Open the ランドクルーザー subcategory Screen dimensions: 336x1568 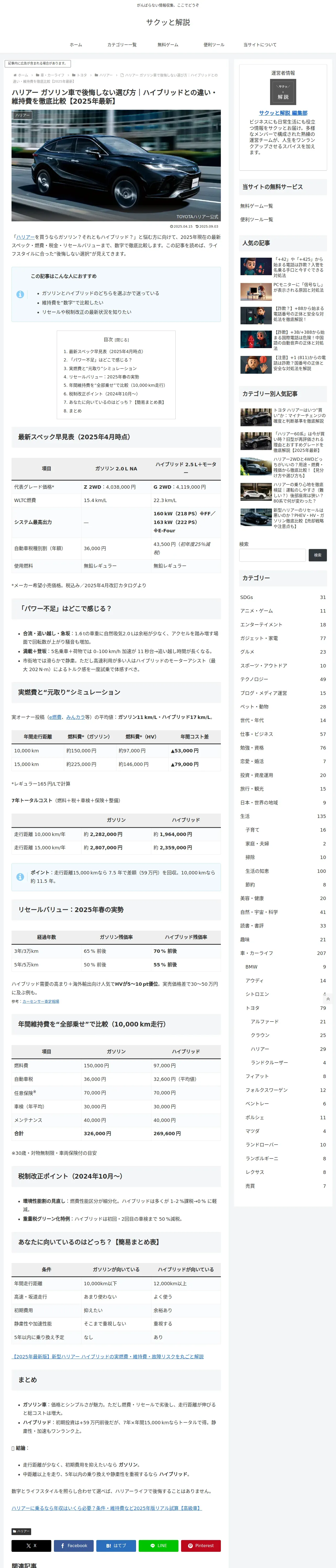pyautogui.click(x=288, y=1063)
